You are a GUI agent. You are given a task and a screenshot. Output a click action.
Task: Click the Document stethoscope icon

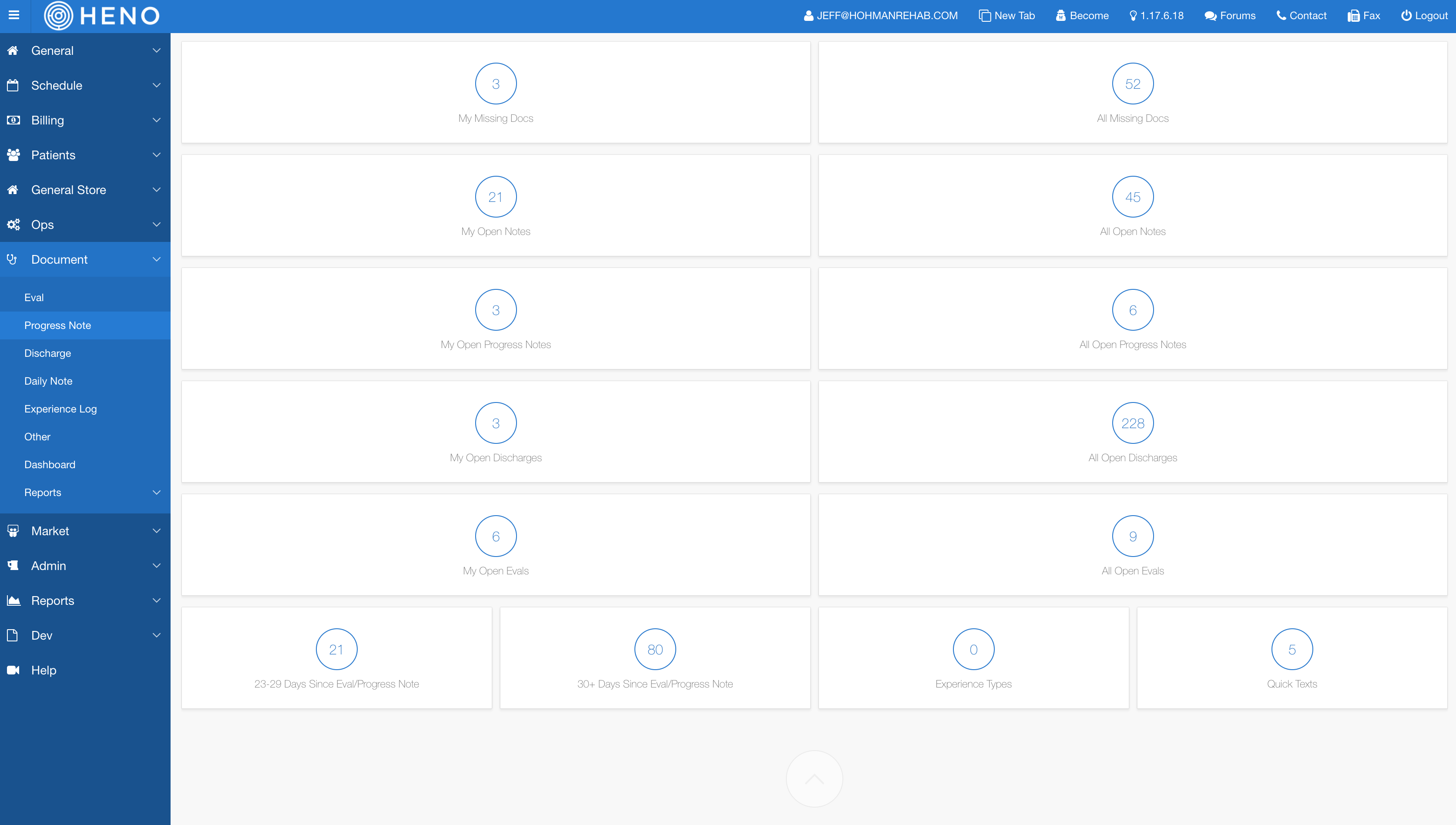pos(12,259)
